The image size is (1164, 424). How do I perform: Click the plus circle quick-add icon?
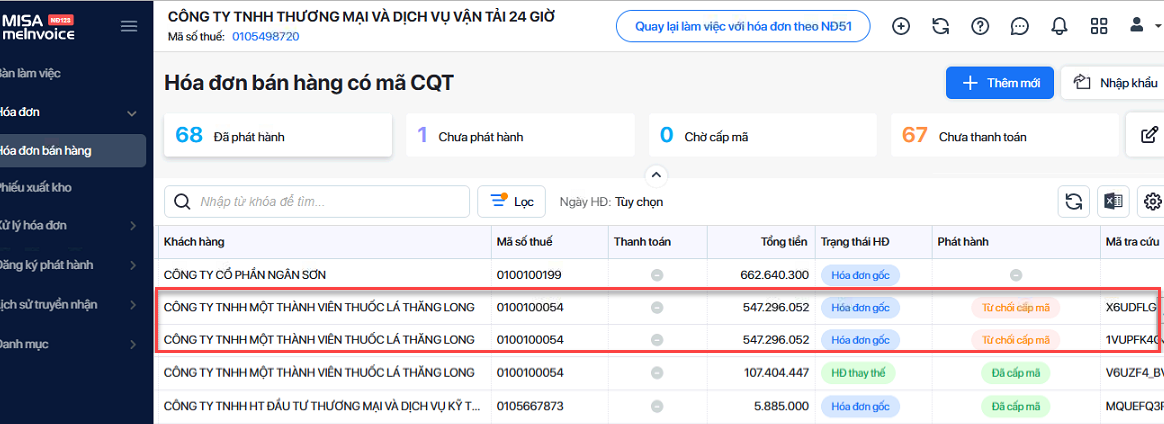point(900,27)
